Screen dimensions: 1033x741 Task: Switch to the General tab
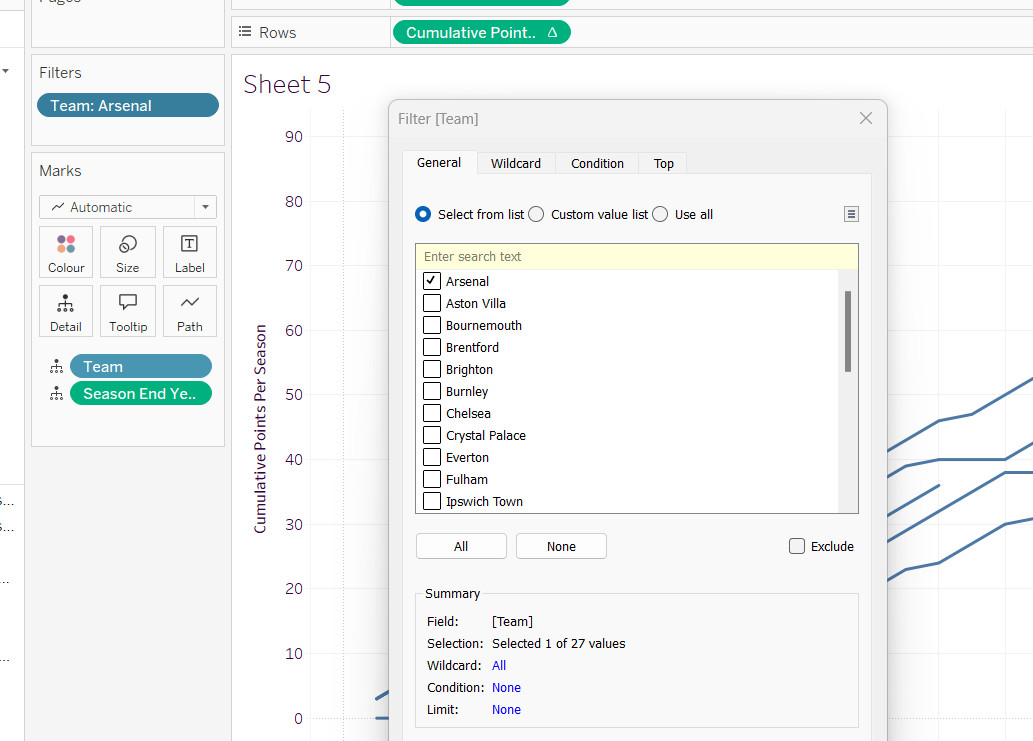(x=439, y=163)
